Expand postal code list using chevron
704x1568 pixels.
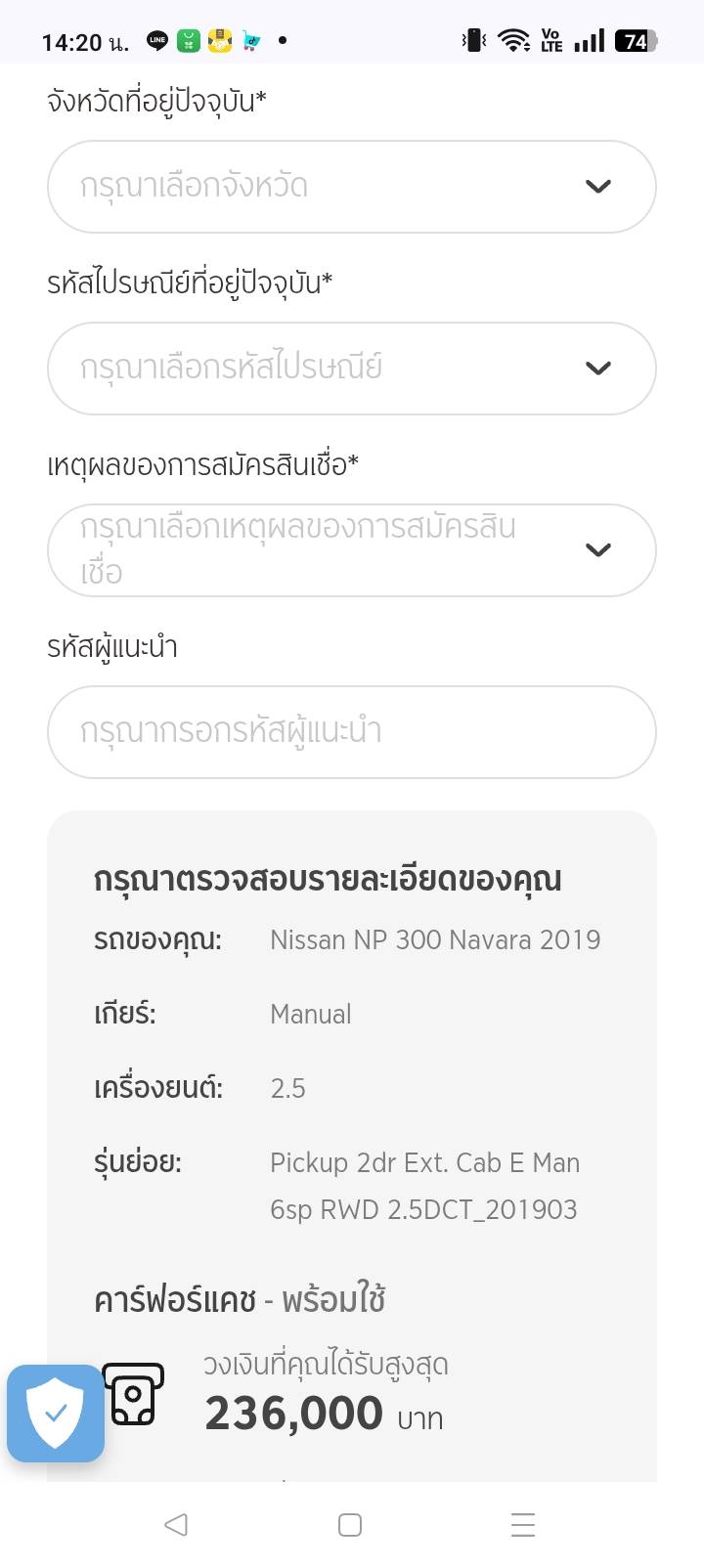point(597,369)
